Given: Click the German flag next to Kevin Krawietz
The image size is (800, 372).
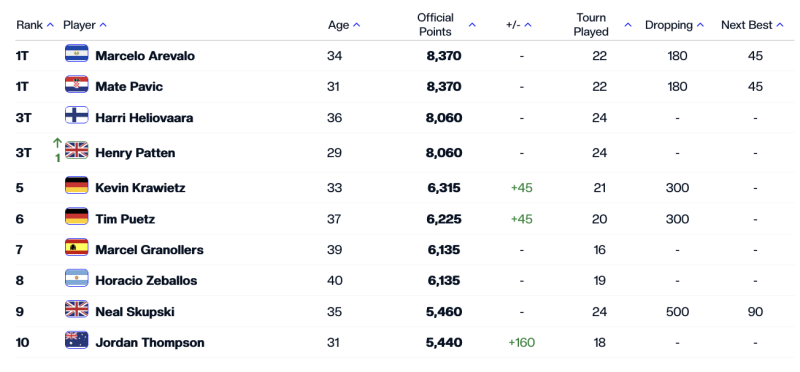Looking at the screenshot, I should (77, 186).
